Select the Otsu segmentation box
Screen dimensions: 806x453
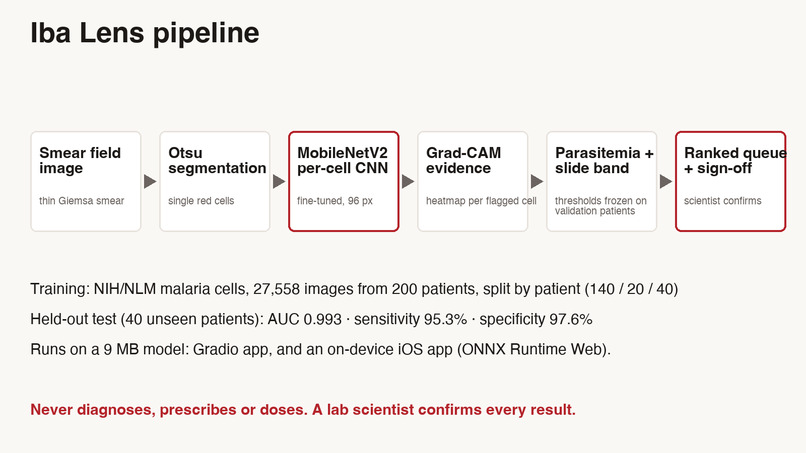click(x=215, y=182)
